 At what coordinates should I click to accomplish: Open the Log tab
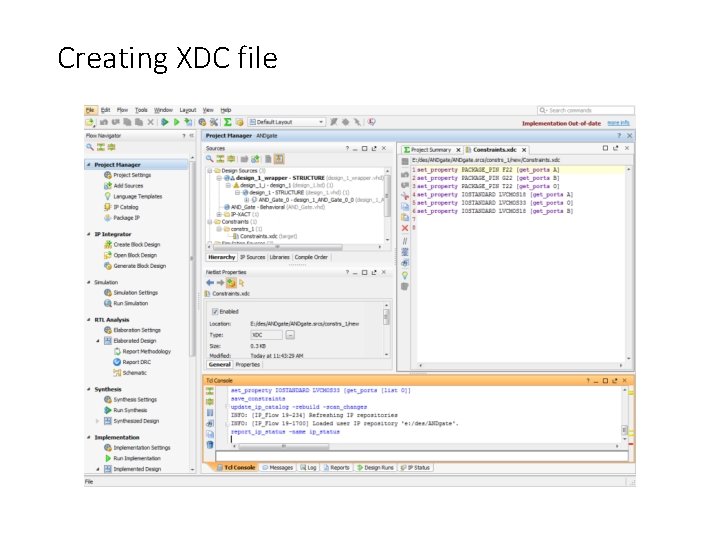click(x=308, y=467)
